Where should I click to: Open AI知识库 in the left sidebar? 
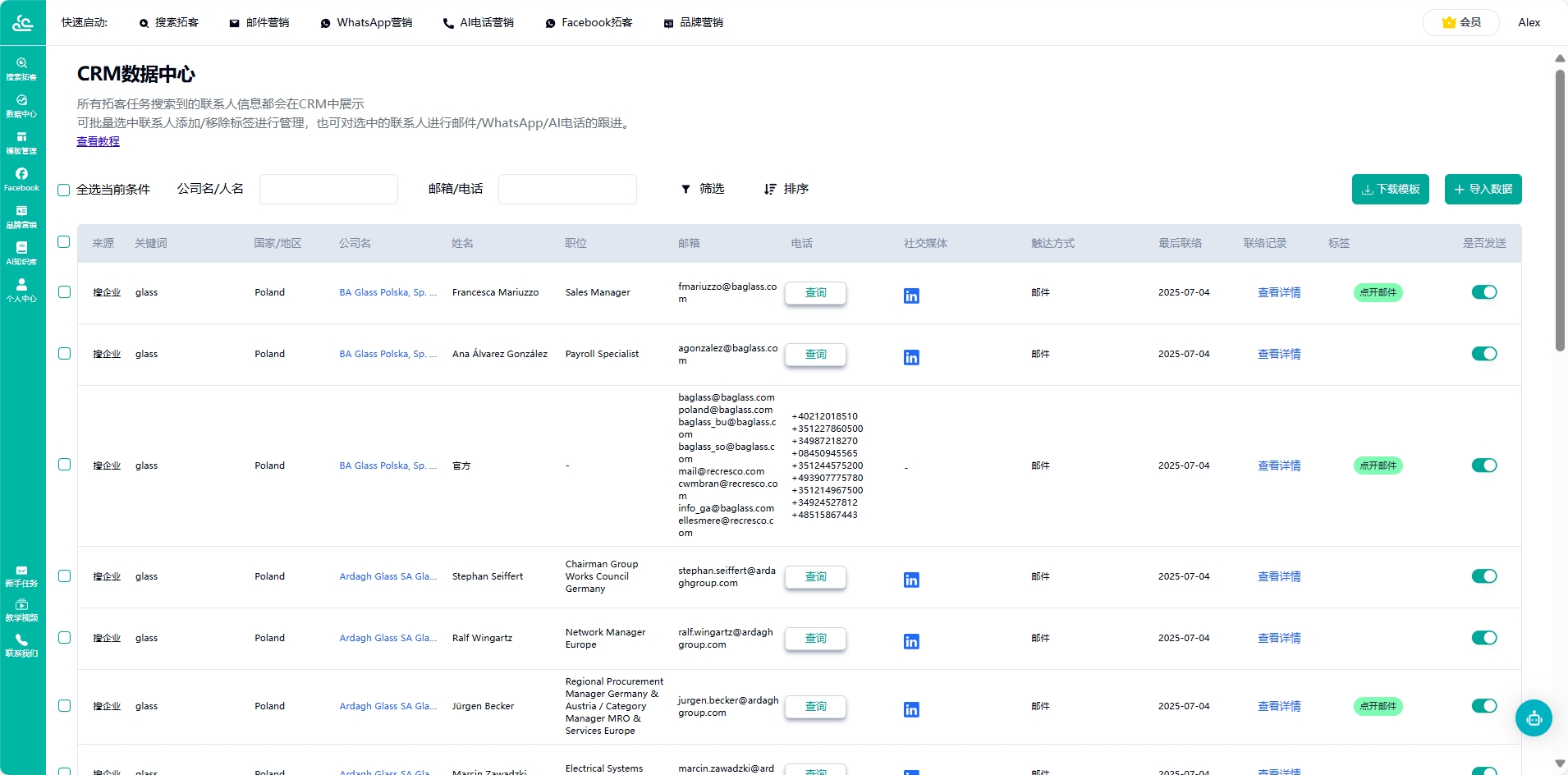21,254
